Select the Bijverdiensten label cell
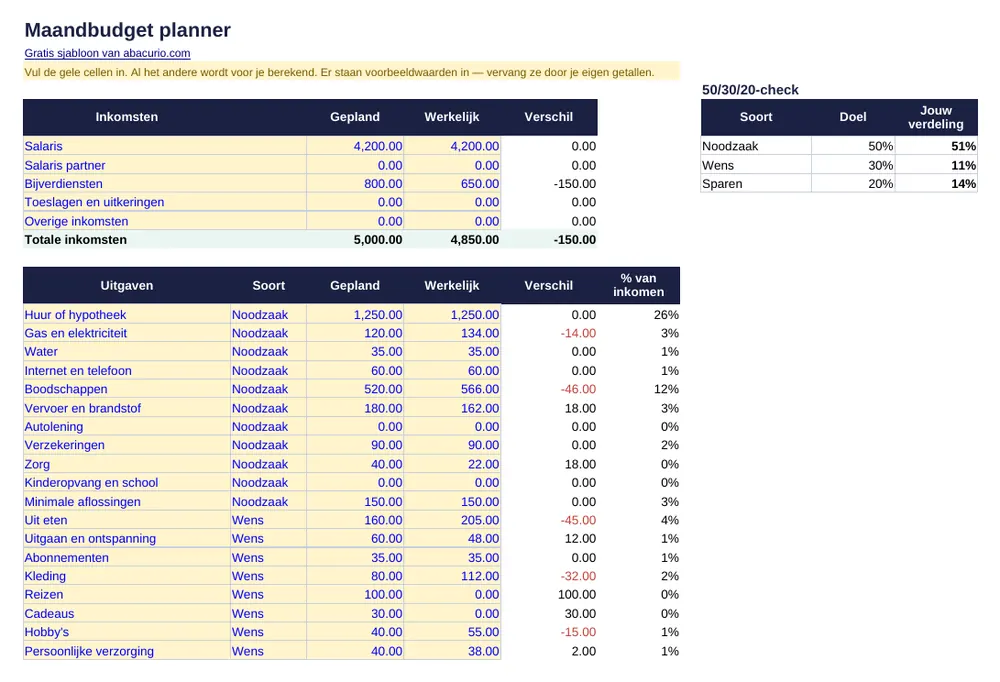The height and width of the screenshot is (682, 1000). coord(165,184)
